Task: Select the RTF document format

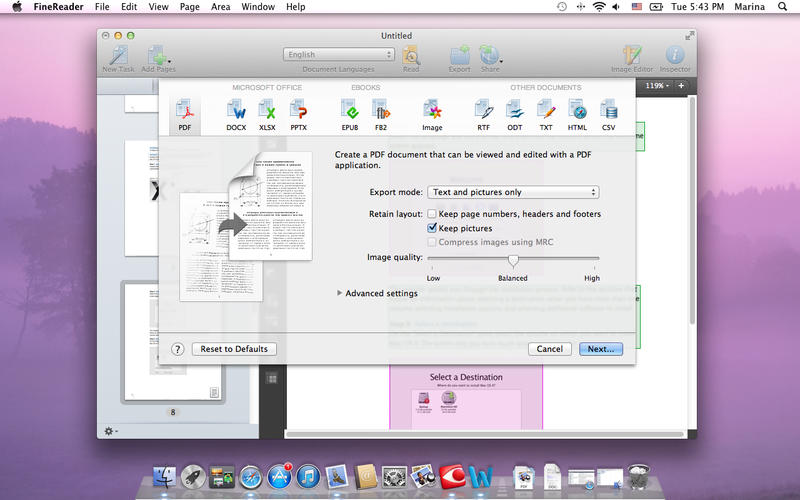Action: pyautogui.click(x=484, y=116)
